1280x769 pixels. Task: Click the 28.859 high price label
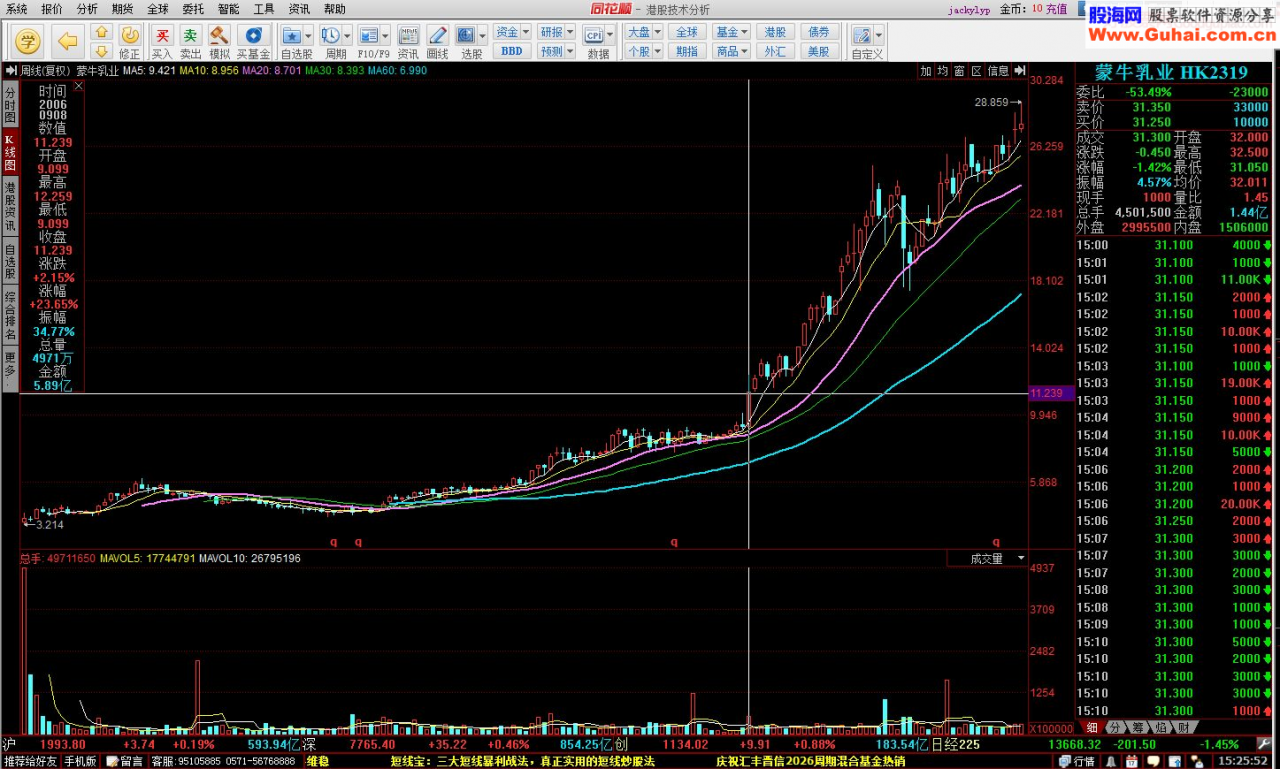pyautogui.click(x=991, y=102)
